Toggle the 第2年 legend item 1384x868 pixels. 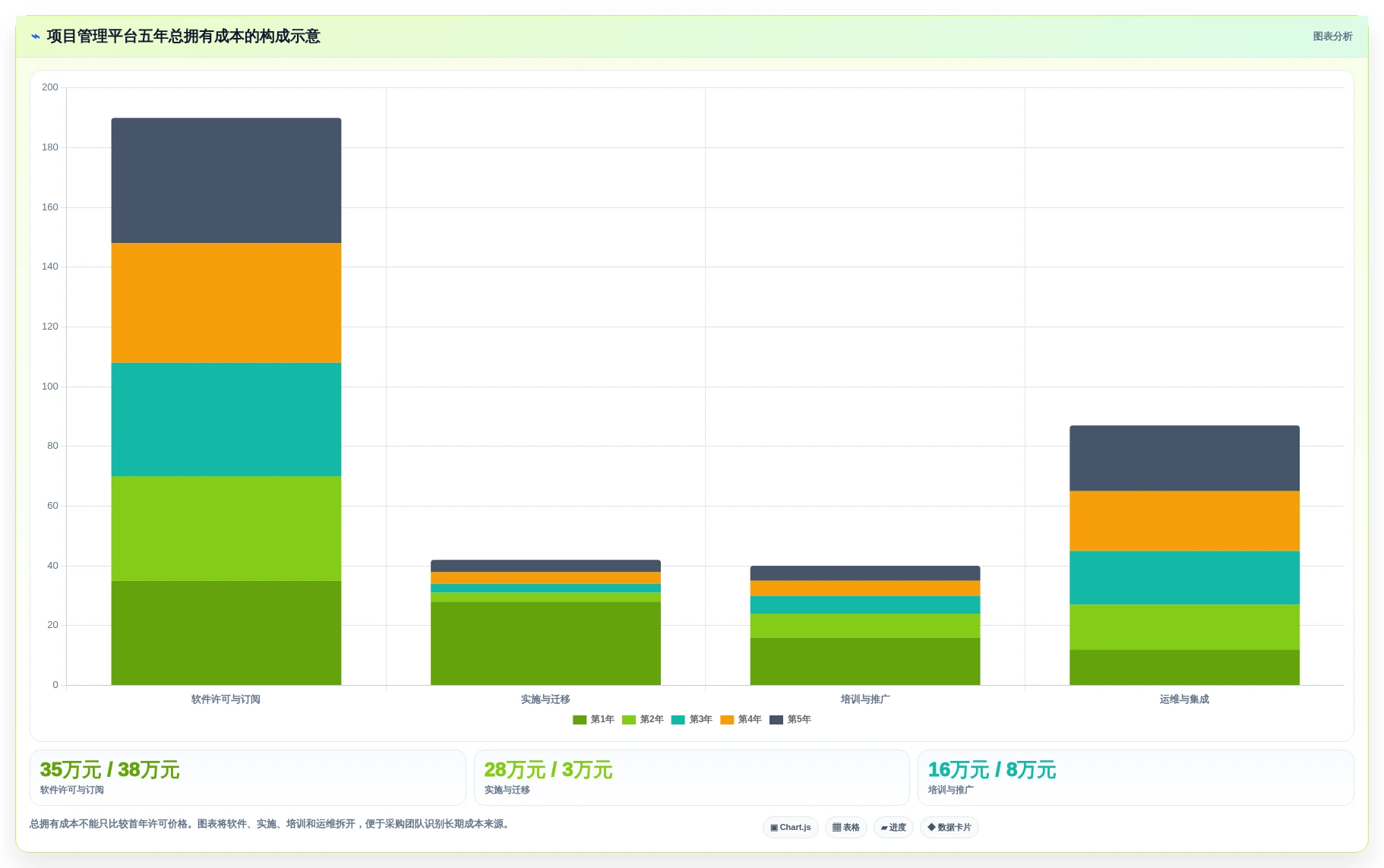643,719
